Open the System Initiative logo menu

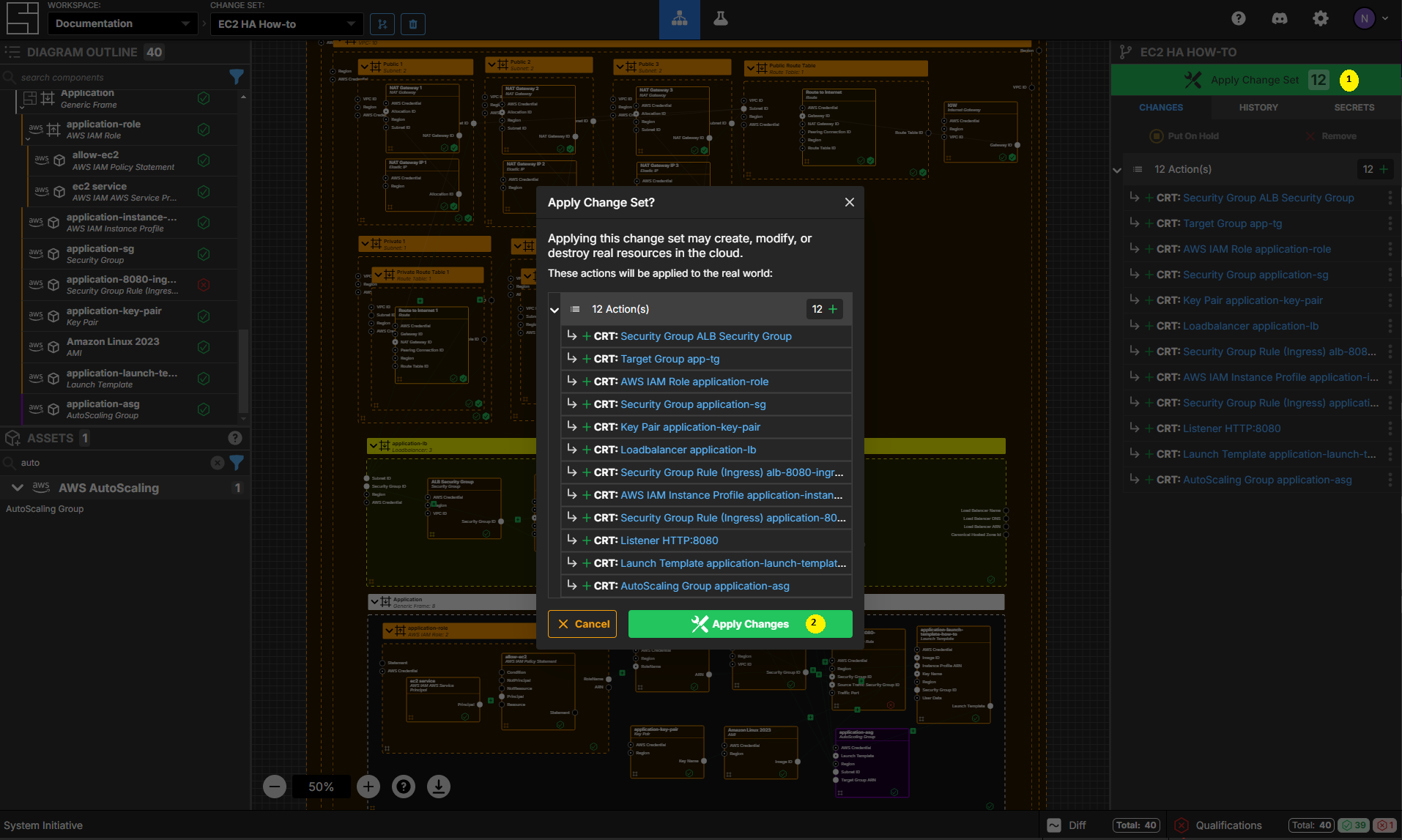pyautogui.click(x=22, y=18)
